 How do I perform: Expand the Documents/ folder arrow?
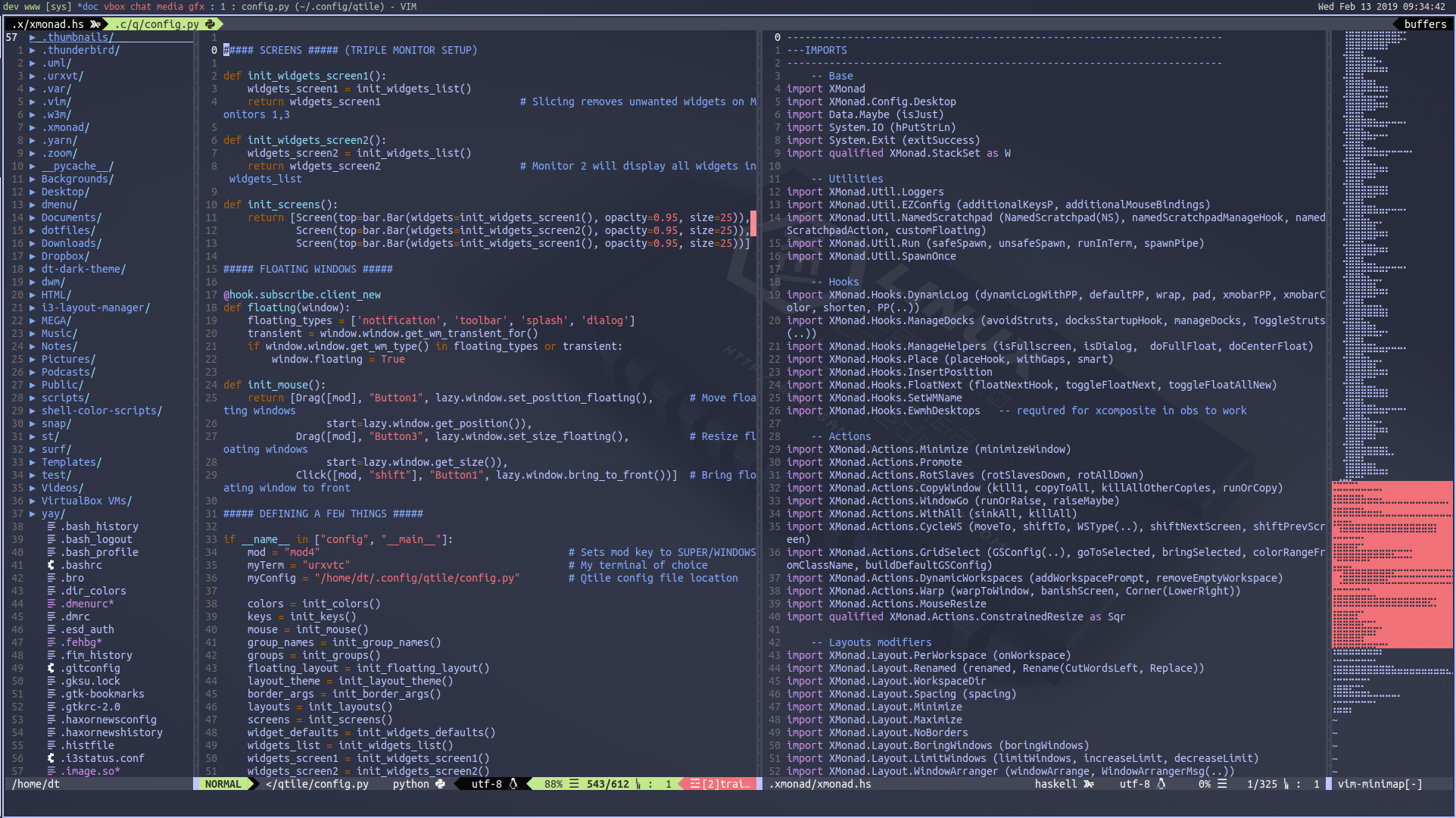point(33,217)
